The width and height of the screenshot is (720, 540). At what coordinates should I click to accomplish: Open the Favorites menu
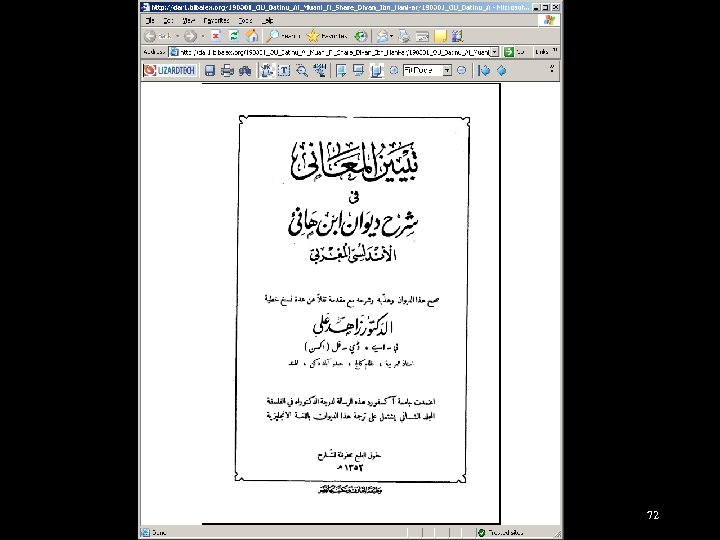pos(216,20)
